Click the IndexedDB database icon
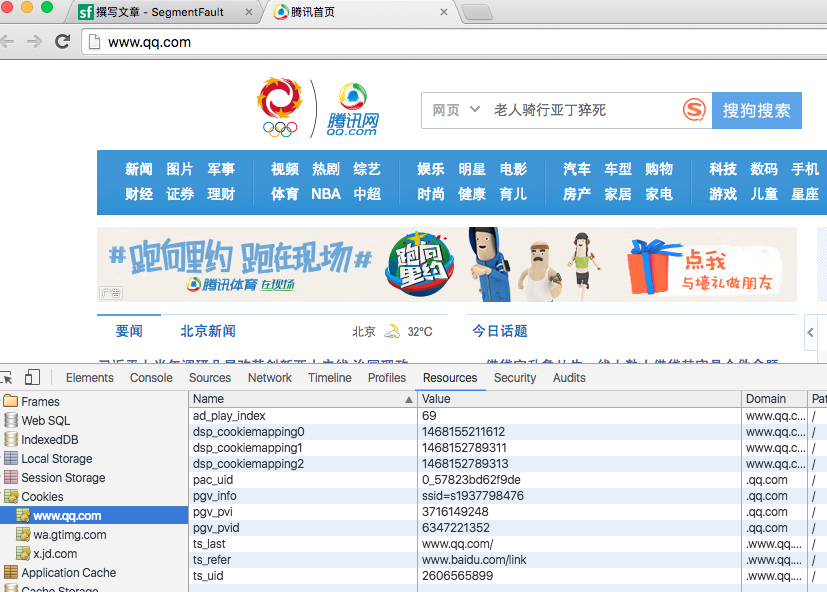 coord(11,439)
